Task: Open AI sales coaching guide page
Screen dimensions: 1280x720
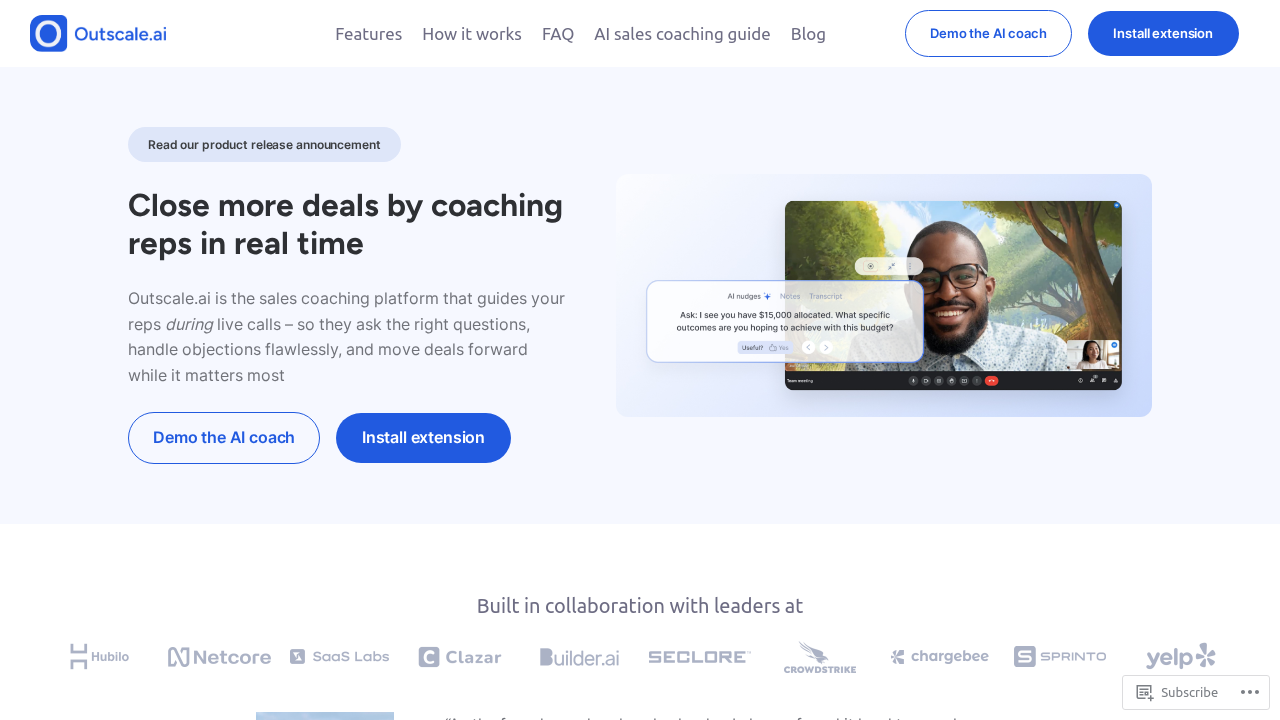Action: [x=682, y=34]
